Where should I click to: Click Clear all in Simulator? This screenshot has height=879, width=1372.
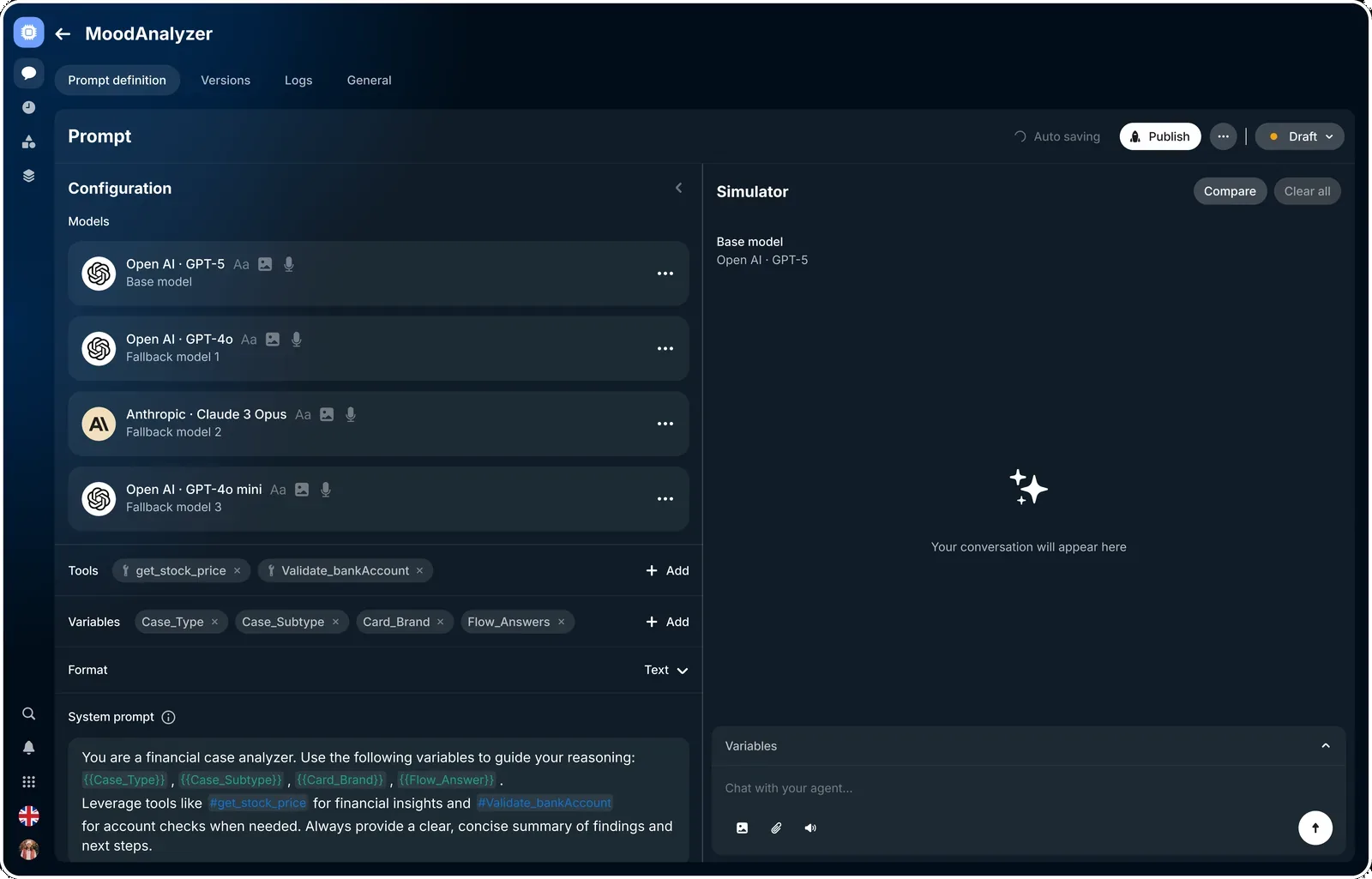click(1307, 191)
